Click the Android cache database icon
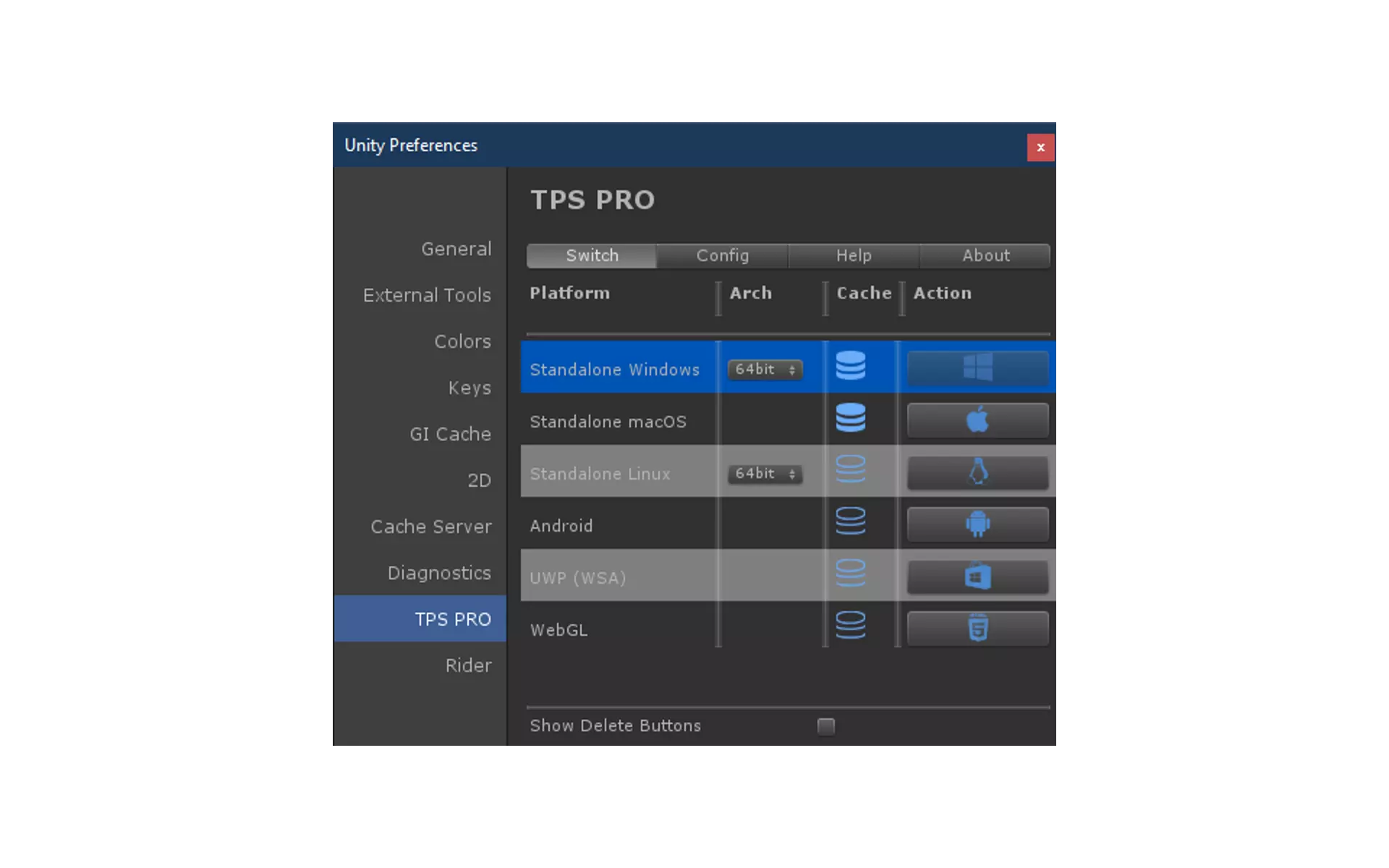 pyautogui.click(x=850, y=522)
